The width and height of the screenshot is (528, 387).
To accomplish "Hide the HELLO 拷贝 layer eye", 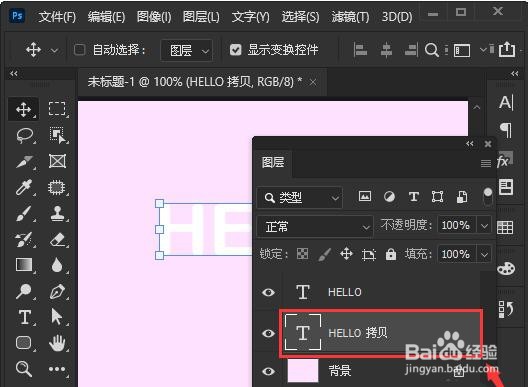I will click(268, 333).
